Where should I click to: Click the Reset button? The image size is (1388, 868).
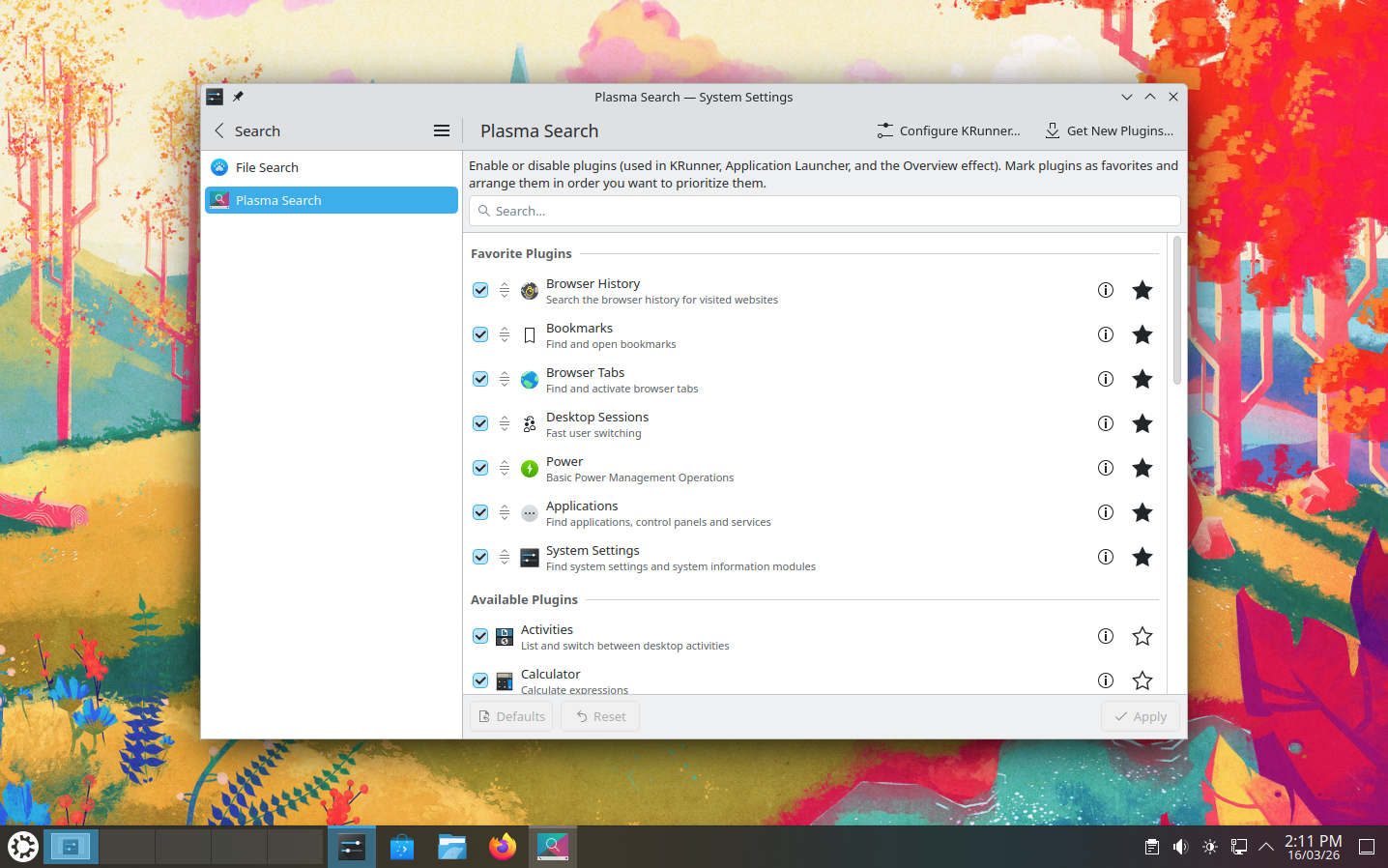pos(600,716)
